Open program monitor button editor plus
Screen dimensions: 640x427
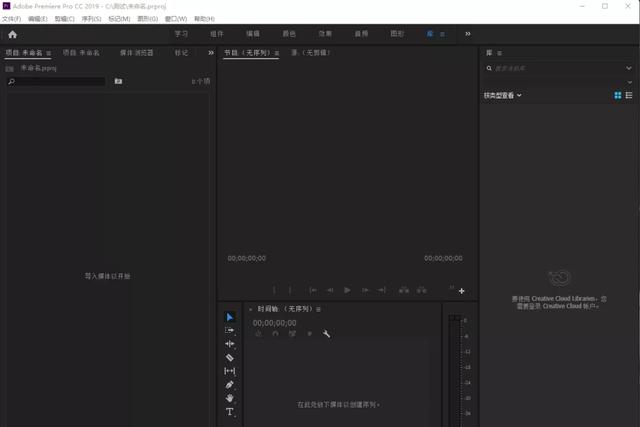tap(462, 291)
